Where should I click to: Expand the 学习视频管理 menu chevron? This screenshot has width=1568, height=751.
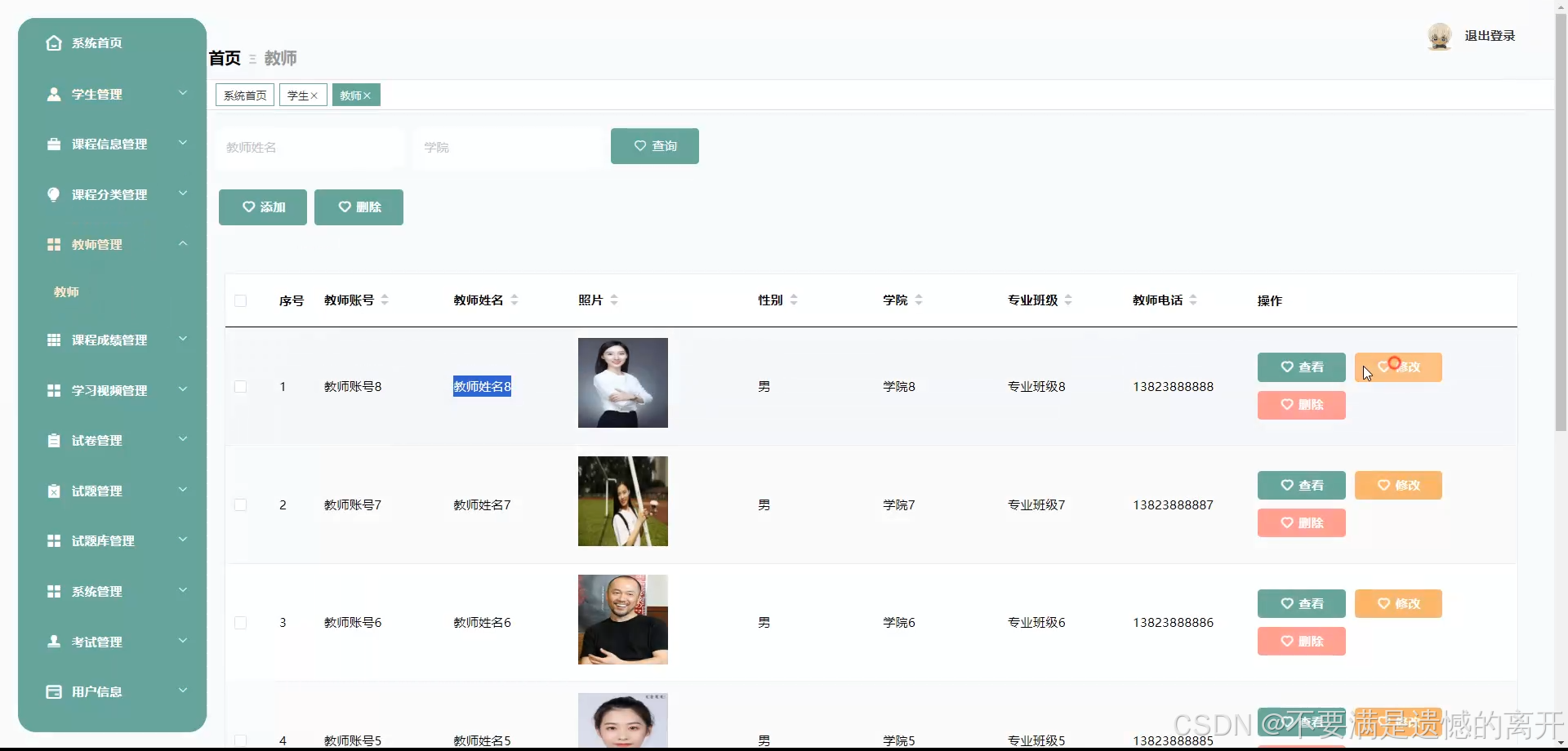(x=183, y=389)
